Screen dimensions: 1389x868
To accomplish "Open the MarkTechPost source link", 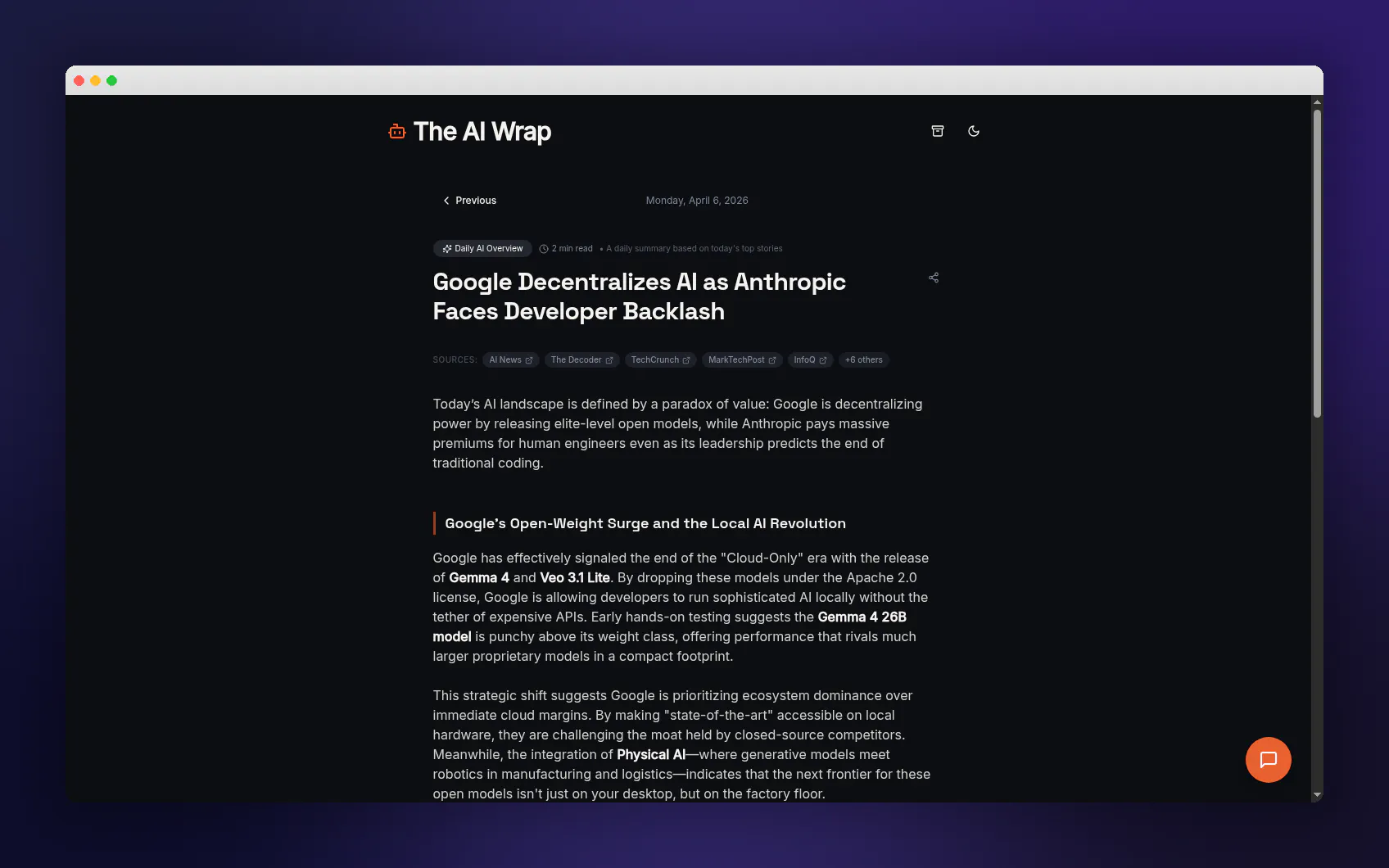I will pyautogui.click(x=742, y=360).
